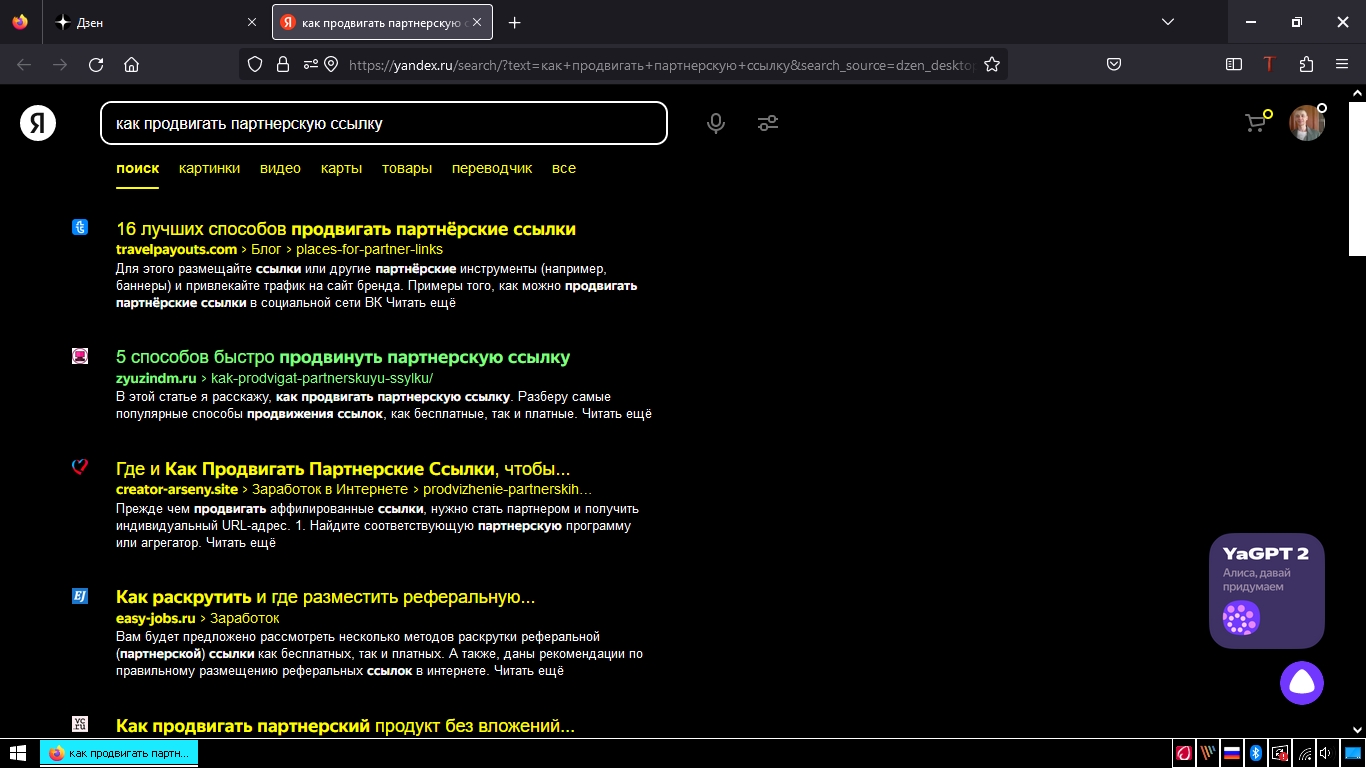Select the переводчик search category
Screen dimensions: 1366x768
pos(492,168)
